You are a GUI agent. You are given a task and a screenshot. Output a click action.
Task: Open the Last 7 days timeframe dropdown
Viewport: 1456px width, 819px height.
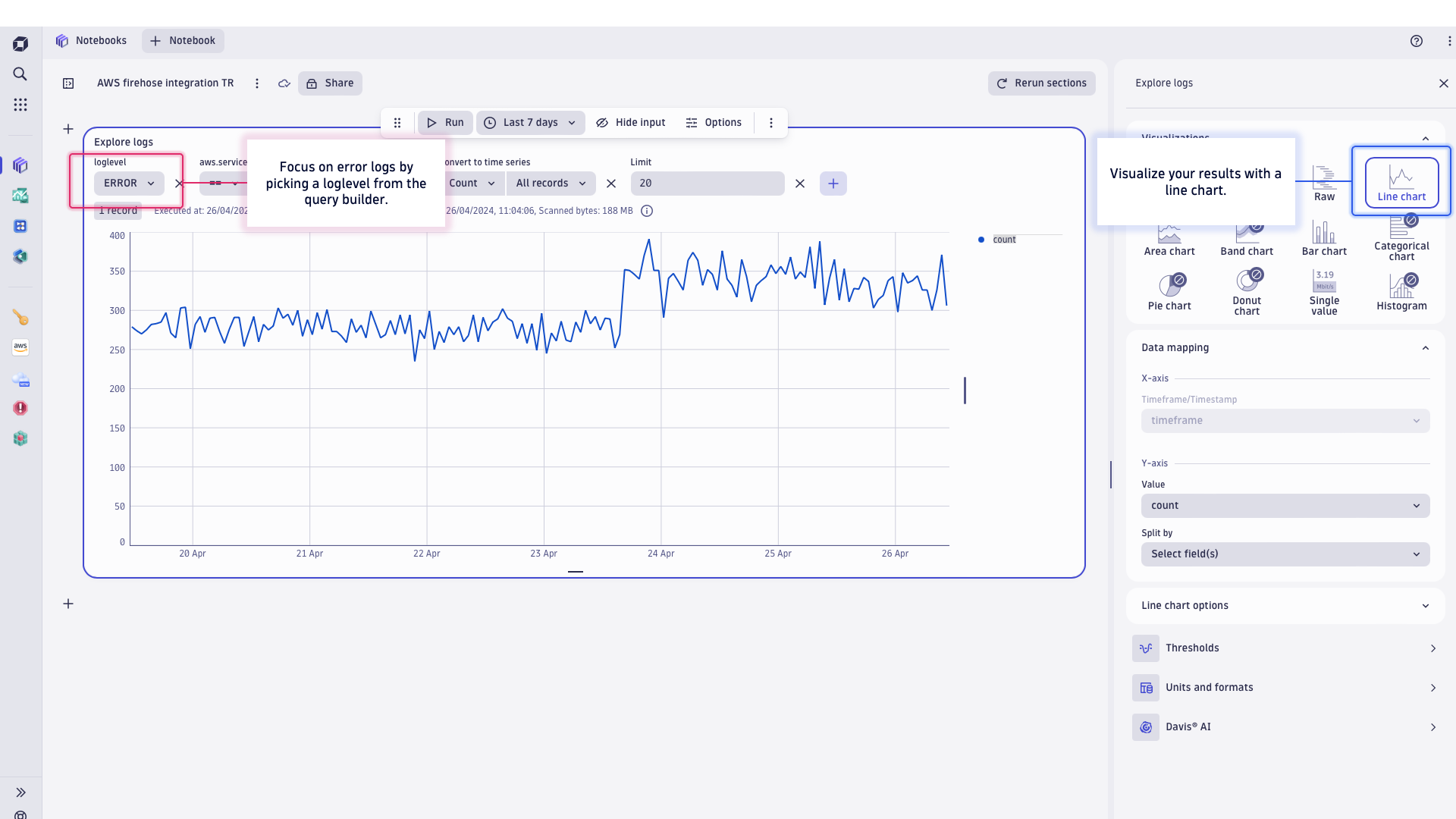pyautogui.click(x=530, y=122)
